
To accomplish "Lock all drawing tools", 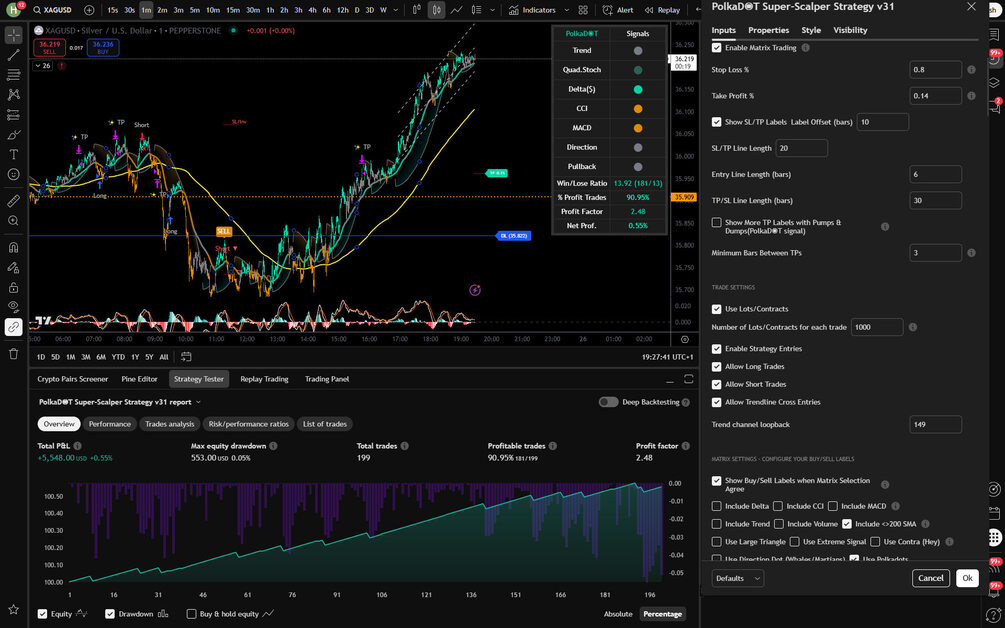I will [x=13, y=287].
